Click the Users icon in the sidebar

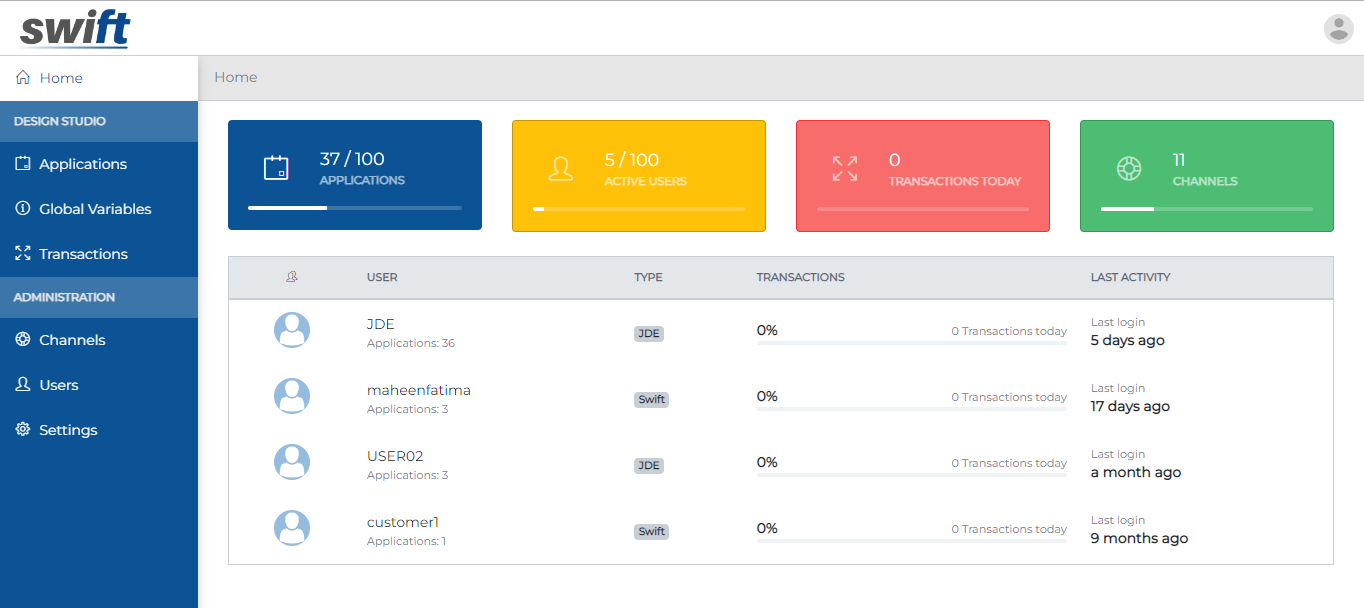tap(22, 385)
